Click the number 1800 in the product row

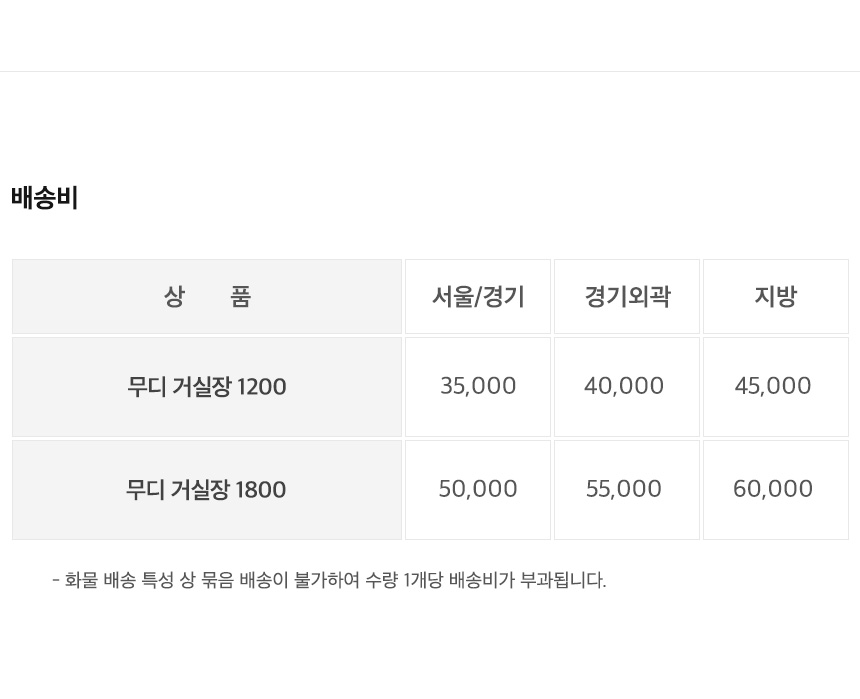click(x=261, y=490)
